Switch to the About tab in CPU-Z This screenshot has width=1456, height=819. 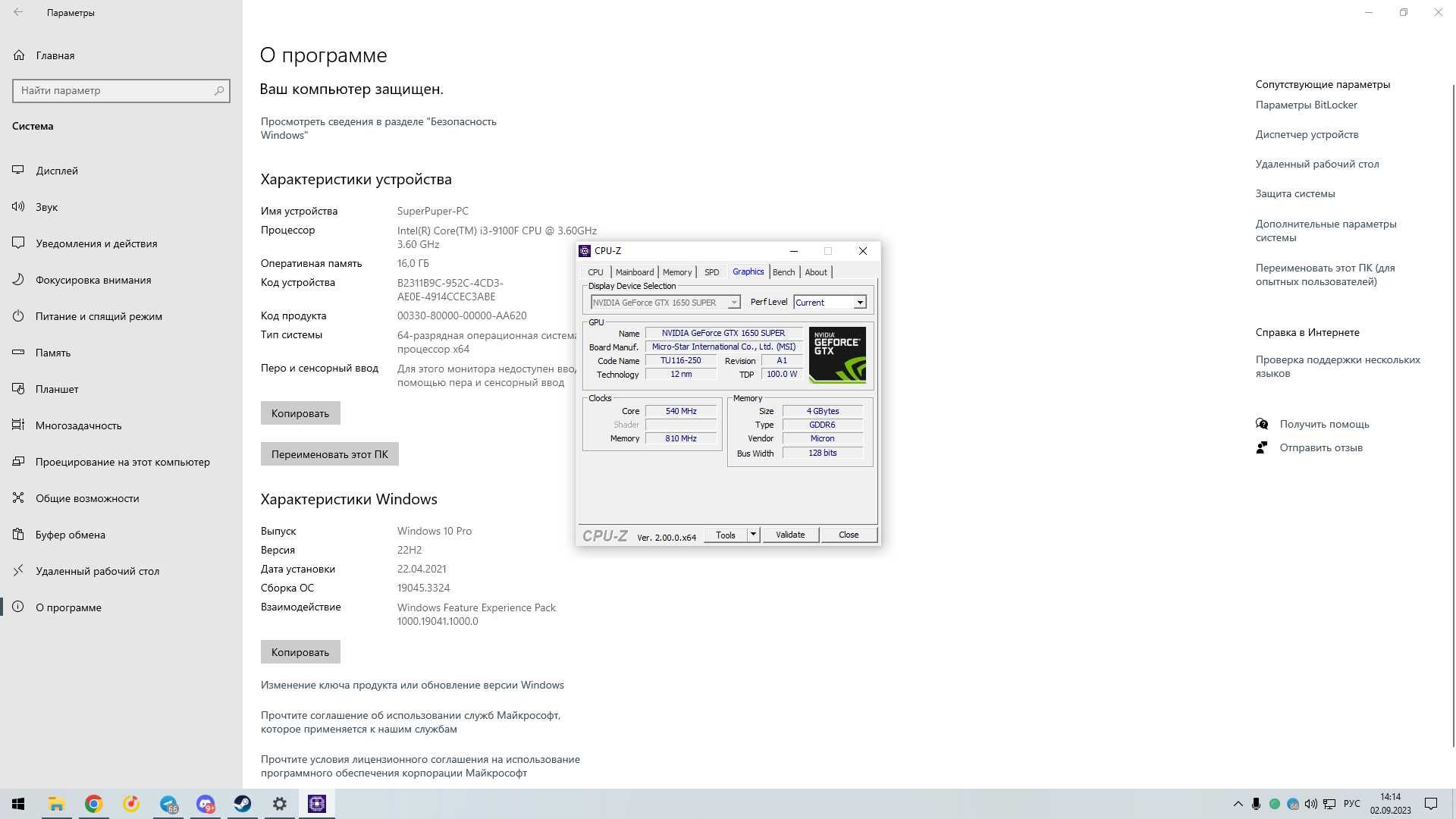click(816, 272)
